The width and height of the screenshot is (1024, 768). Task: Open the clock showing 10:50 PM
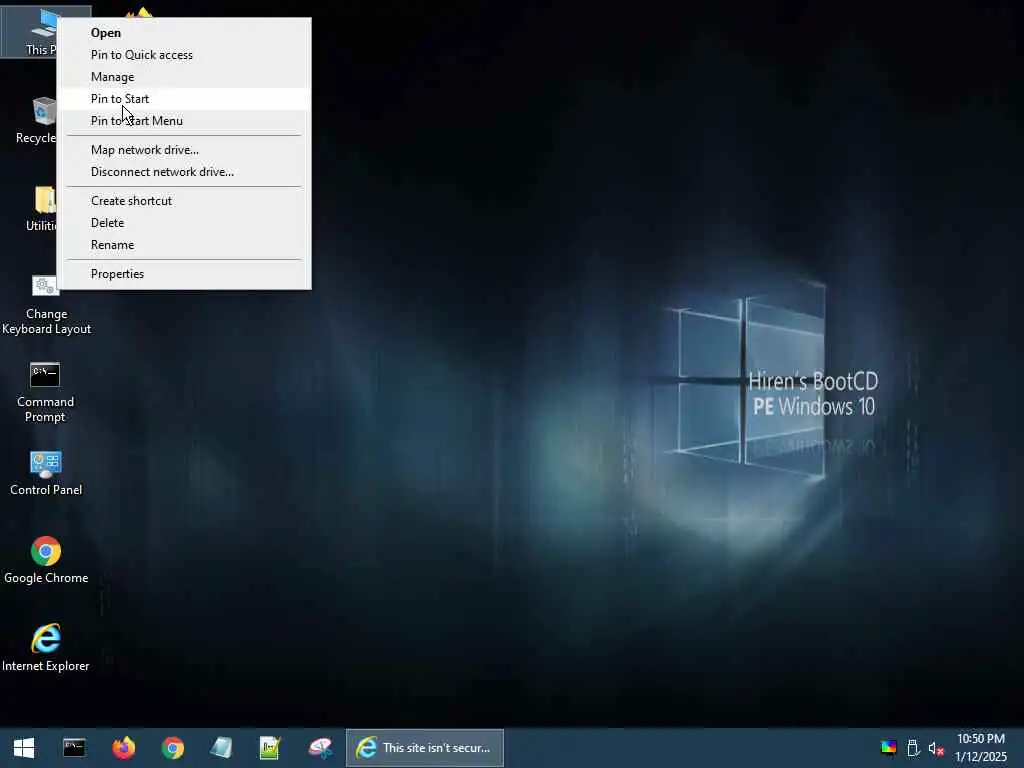click(x=981, y=748)
